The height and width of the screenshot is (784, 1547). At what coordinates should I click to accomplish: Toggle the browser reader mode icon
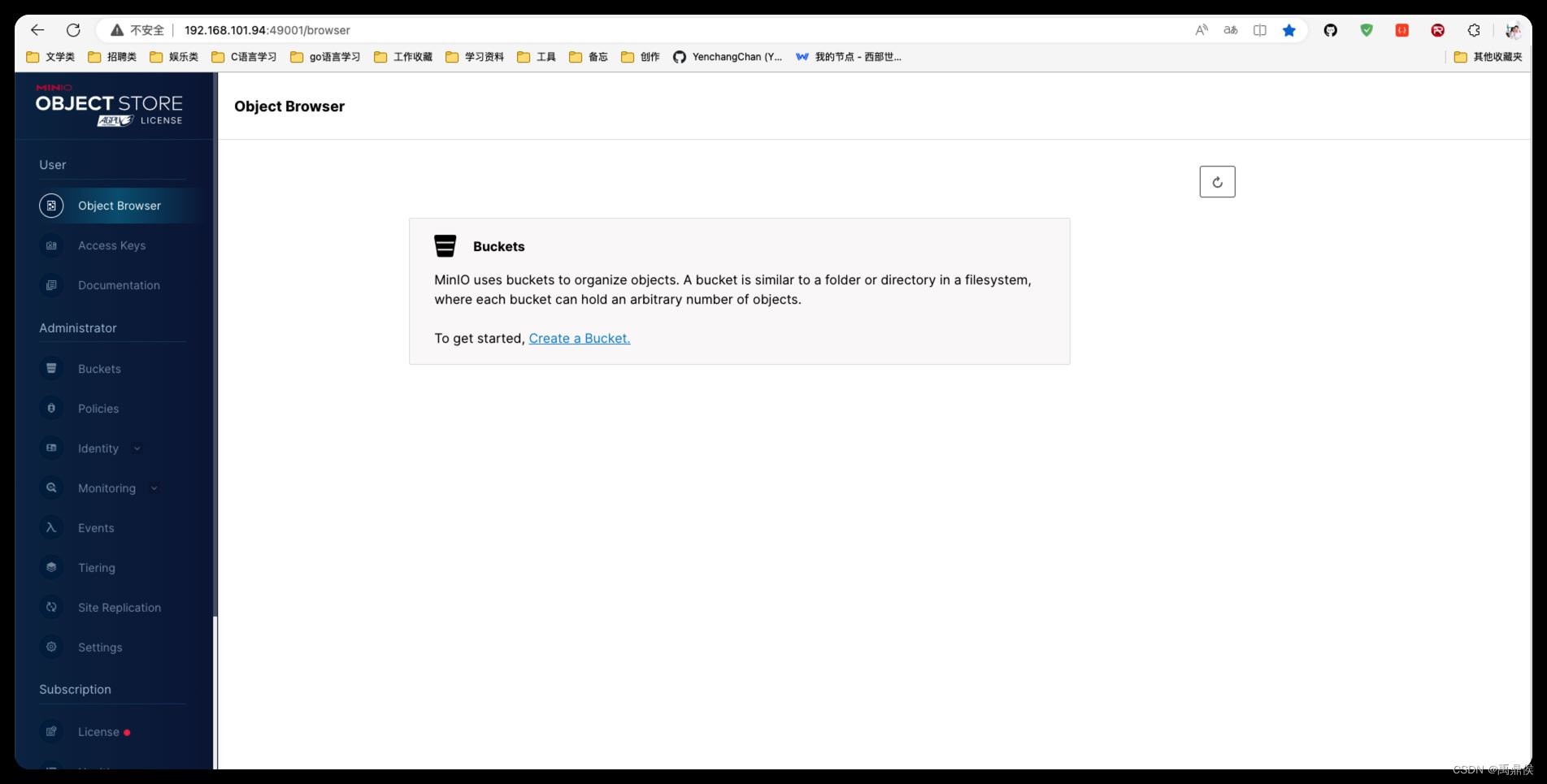click(1259, 30)
